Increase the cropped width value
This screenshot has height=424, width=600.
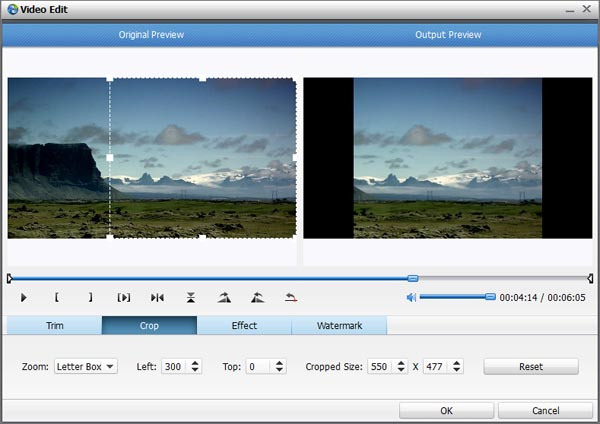pyautogui.click(x=401, y=363)
